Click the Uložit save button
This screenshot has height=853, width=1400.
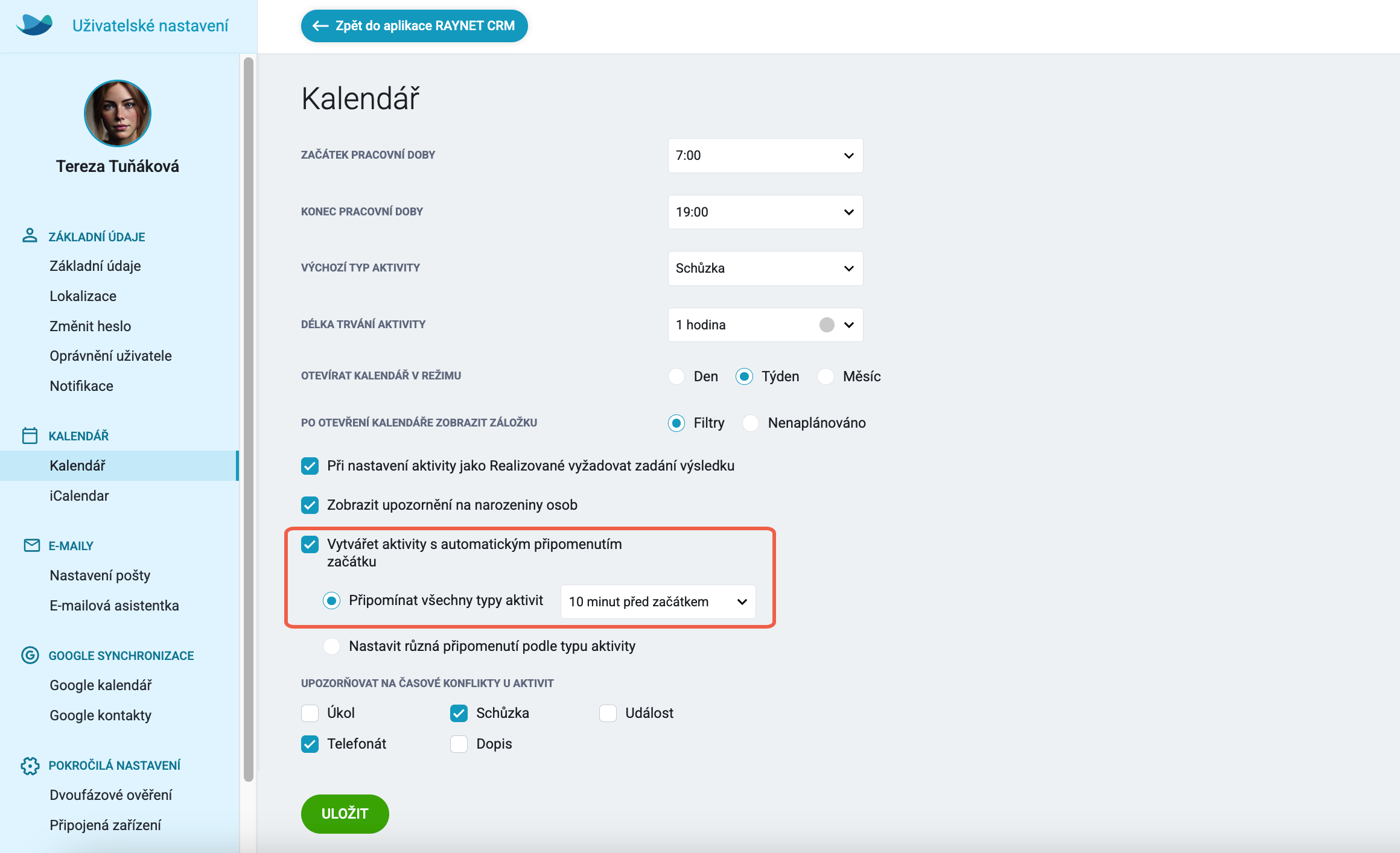point(345,814)
